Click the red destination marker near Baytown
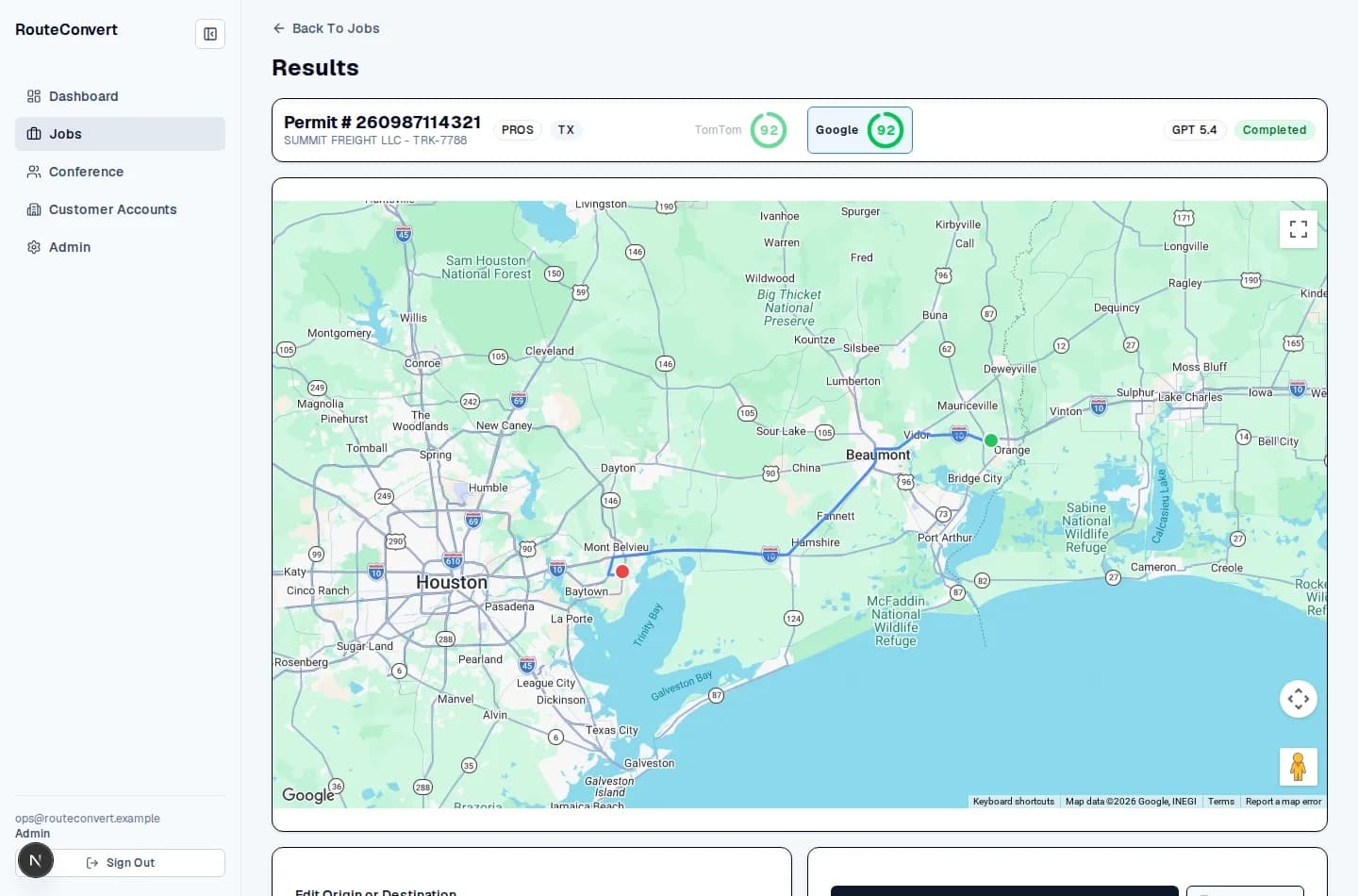 tap(622, 572)
